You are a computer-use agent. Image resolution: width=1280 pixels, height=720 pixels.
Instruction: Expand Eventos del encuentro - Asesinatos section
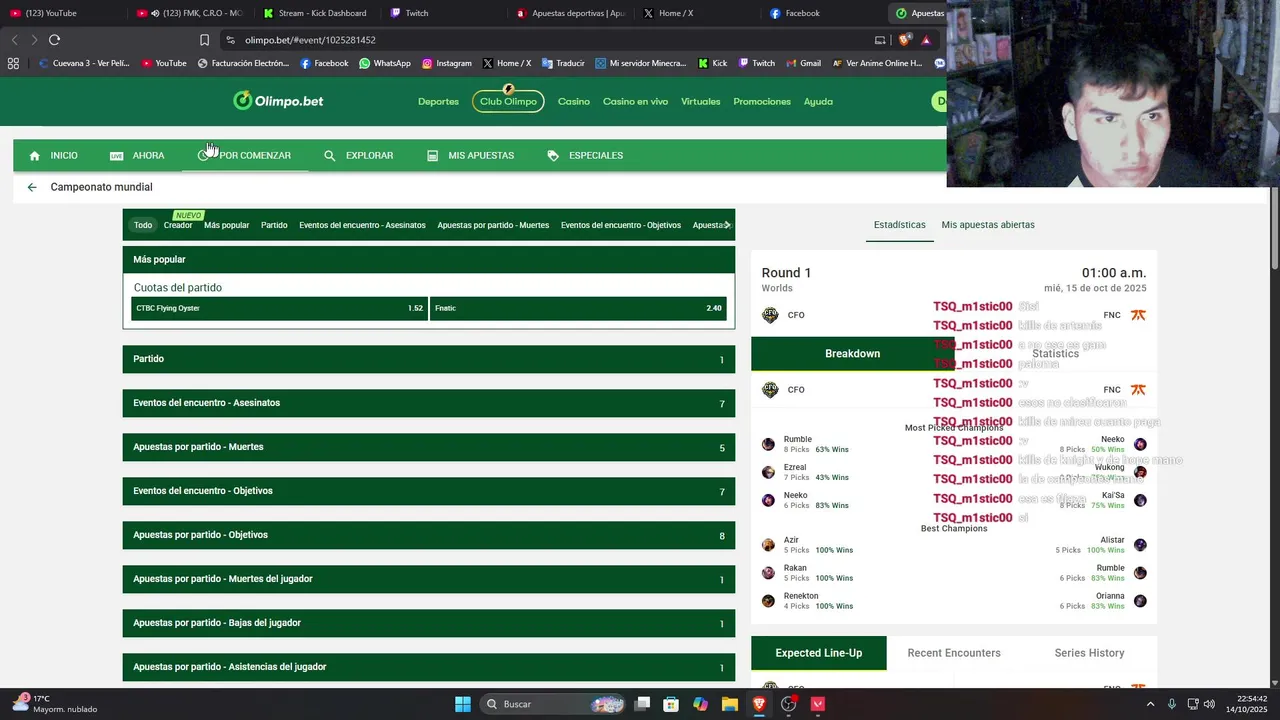pyautogui.click(x=429, y=403)
